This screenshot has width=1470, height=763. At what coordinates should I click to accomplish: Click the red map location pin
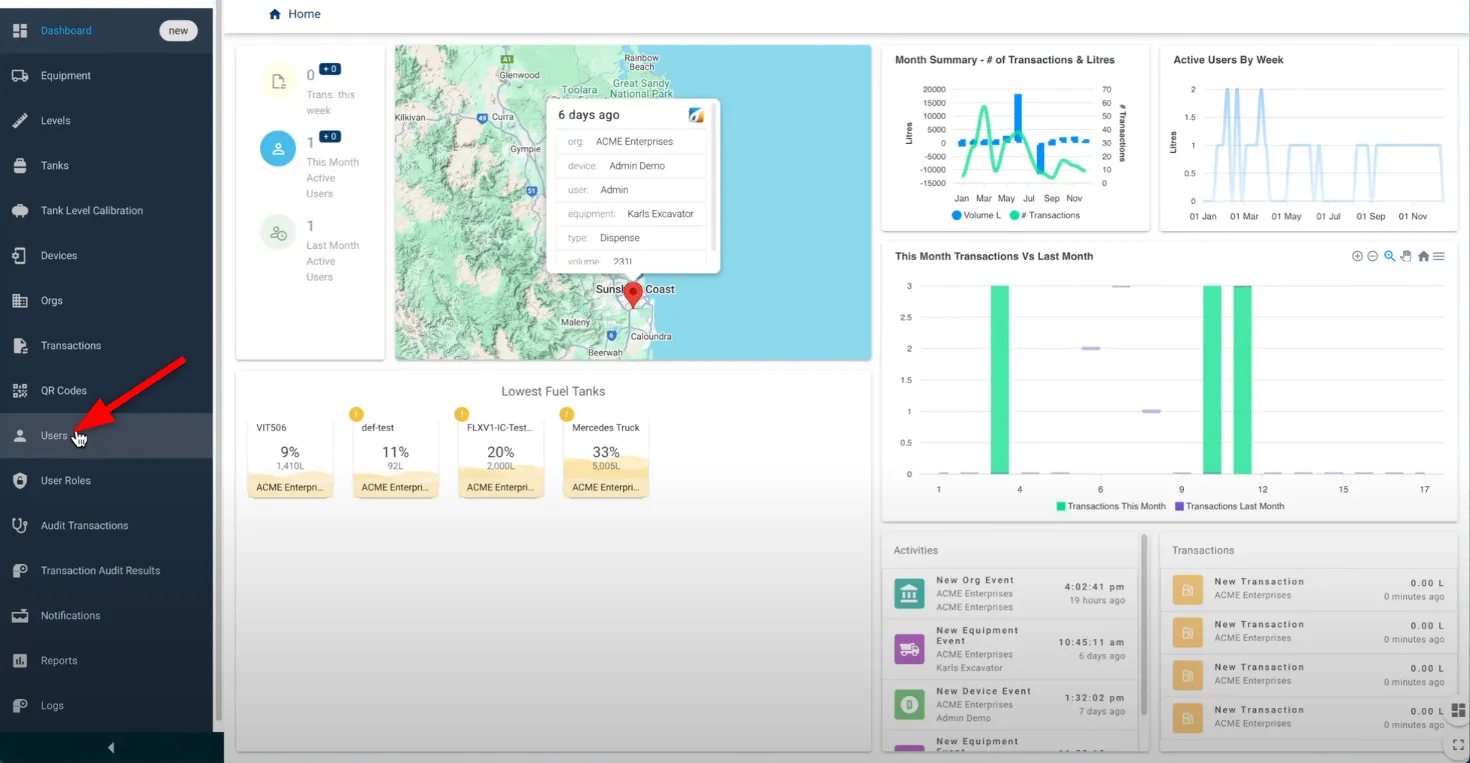coord(632,295)
